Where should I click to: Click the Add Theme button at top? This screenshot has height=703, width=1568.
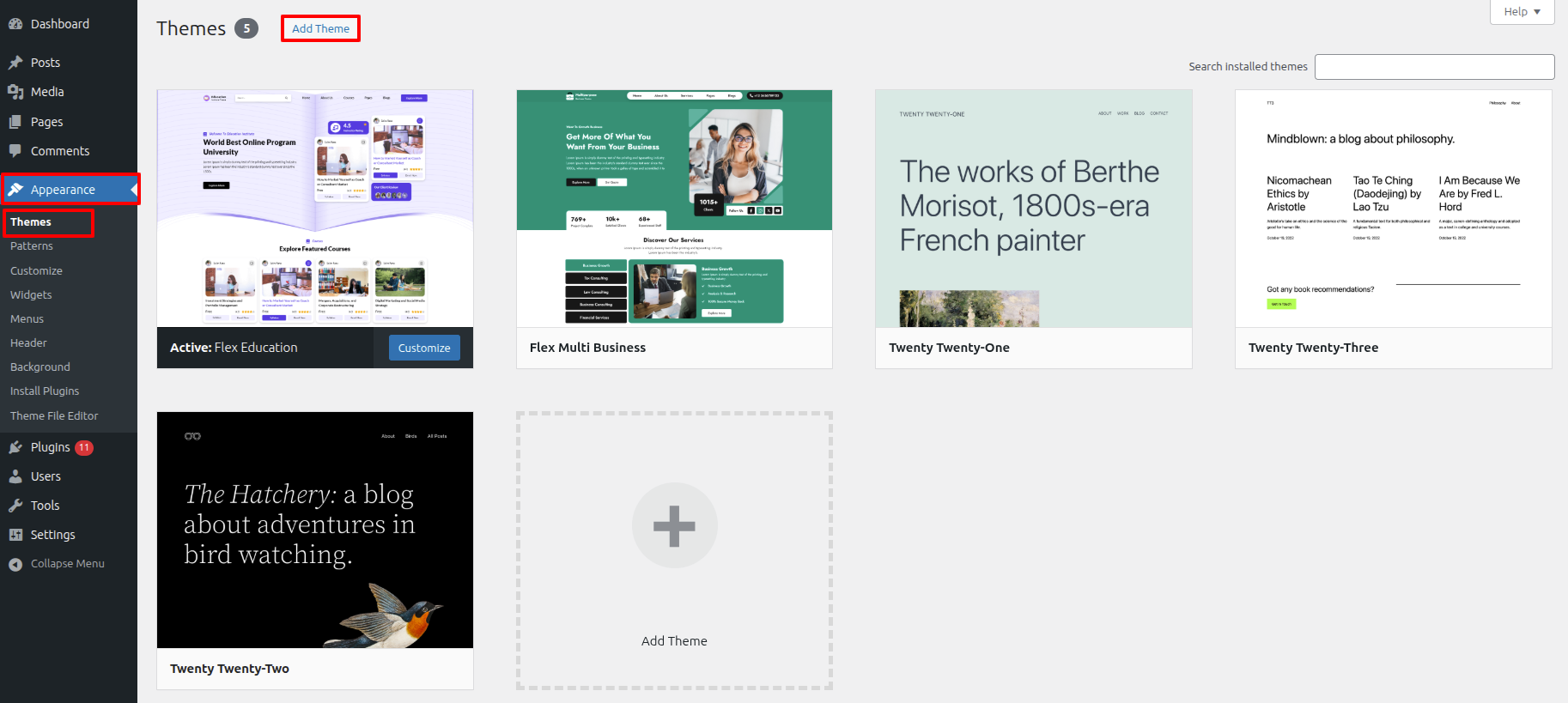(320, 28)
